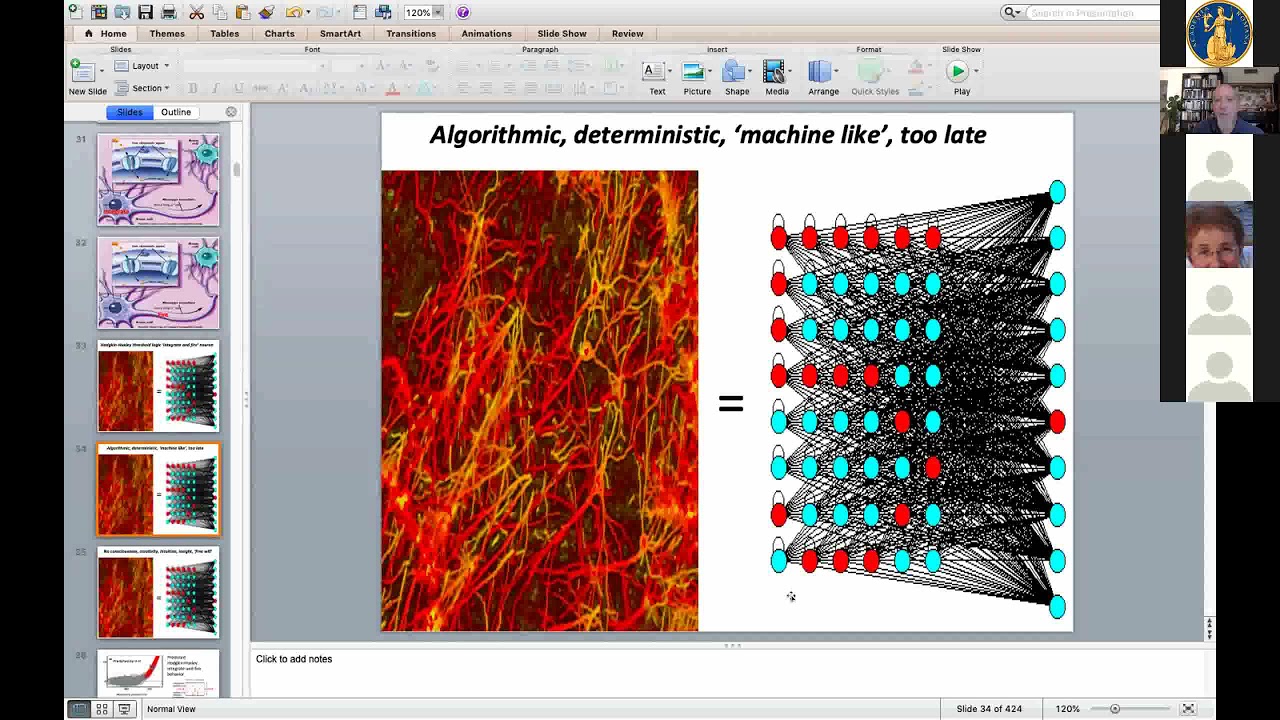Click the Open file icon
This screenshot has width=1280, height=720.
click(122, 12)
